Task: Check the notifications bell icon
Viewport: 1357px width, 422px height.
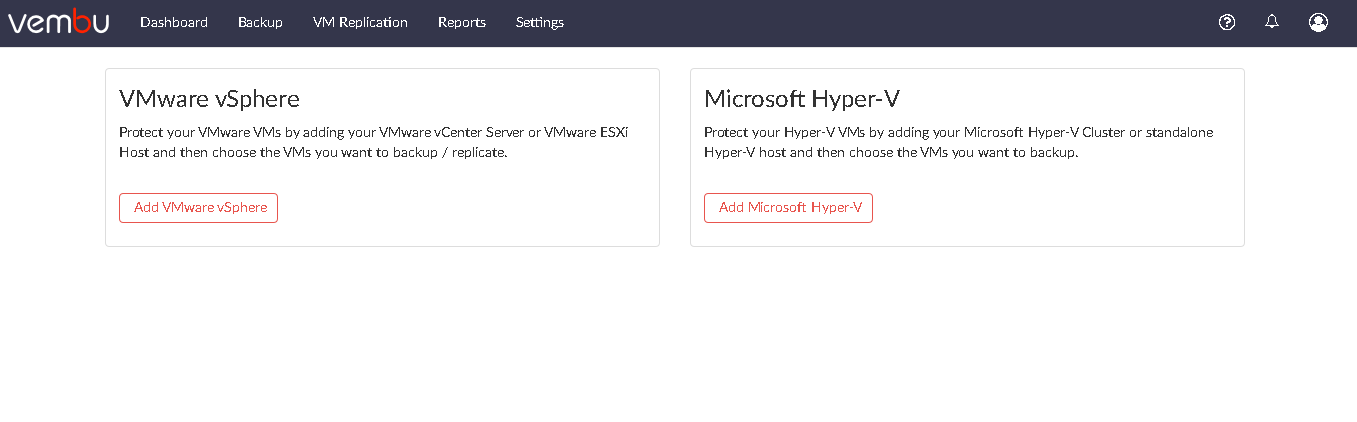Action: coord(1272,21)
